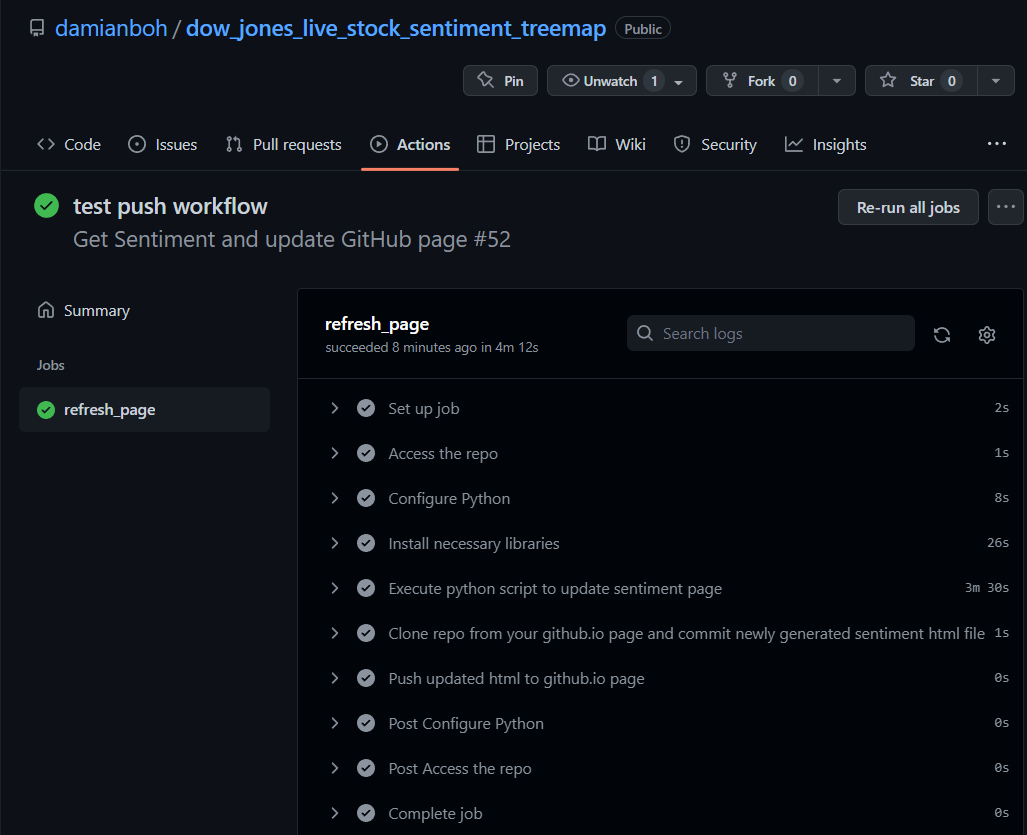Image resolution: width=1027 pixels, height=835 pixels.
Task: Click the check icon beside Install necessary libraries
Action: (x=366, y=543)
